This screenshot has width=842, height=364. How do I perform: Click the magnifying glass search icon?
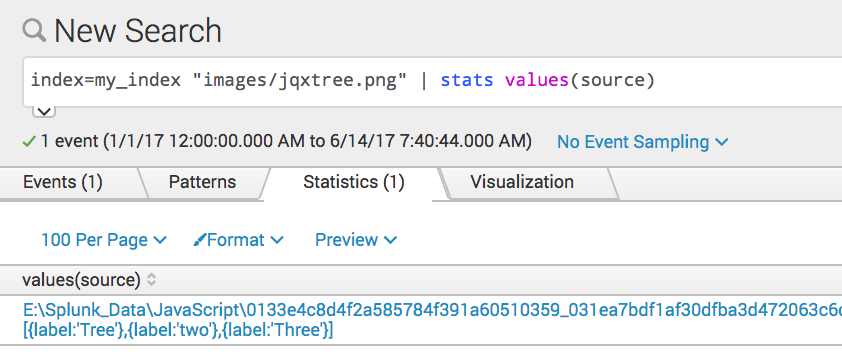[34, 30]
